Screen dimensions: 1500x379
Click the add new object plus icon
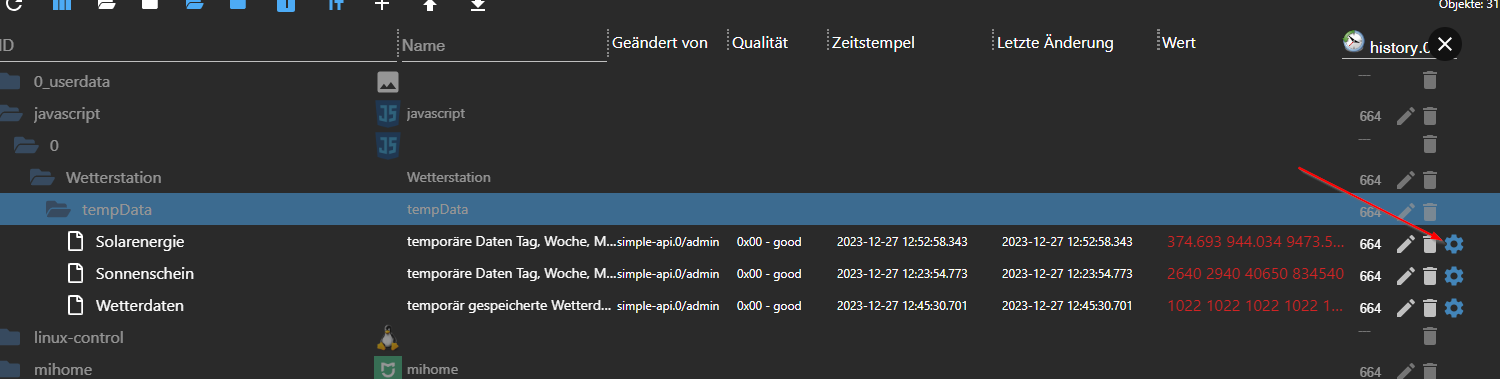(x=381, y=5)
